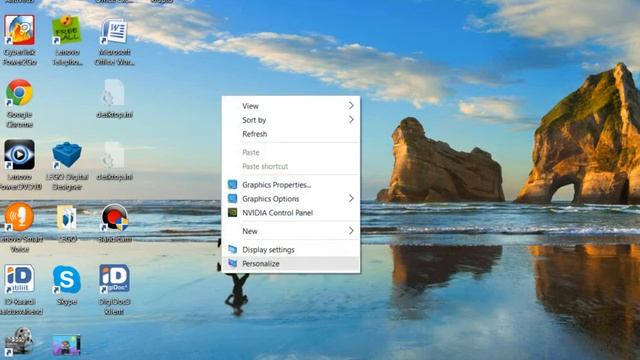Select the Lenovo Smart Voice microphone icon

[20, 228]
